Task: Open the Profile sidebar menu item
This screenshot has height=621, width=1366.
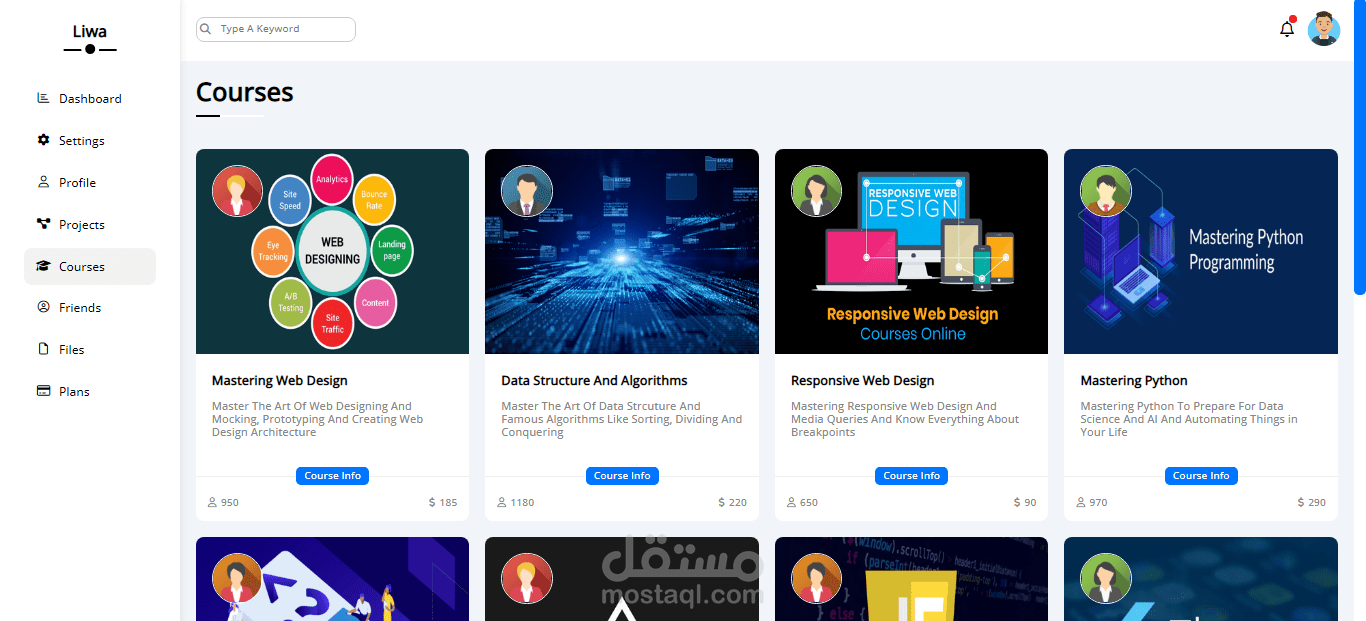Action: (77, 183)
